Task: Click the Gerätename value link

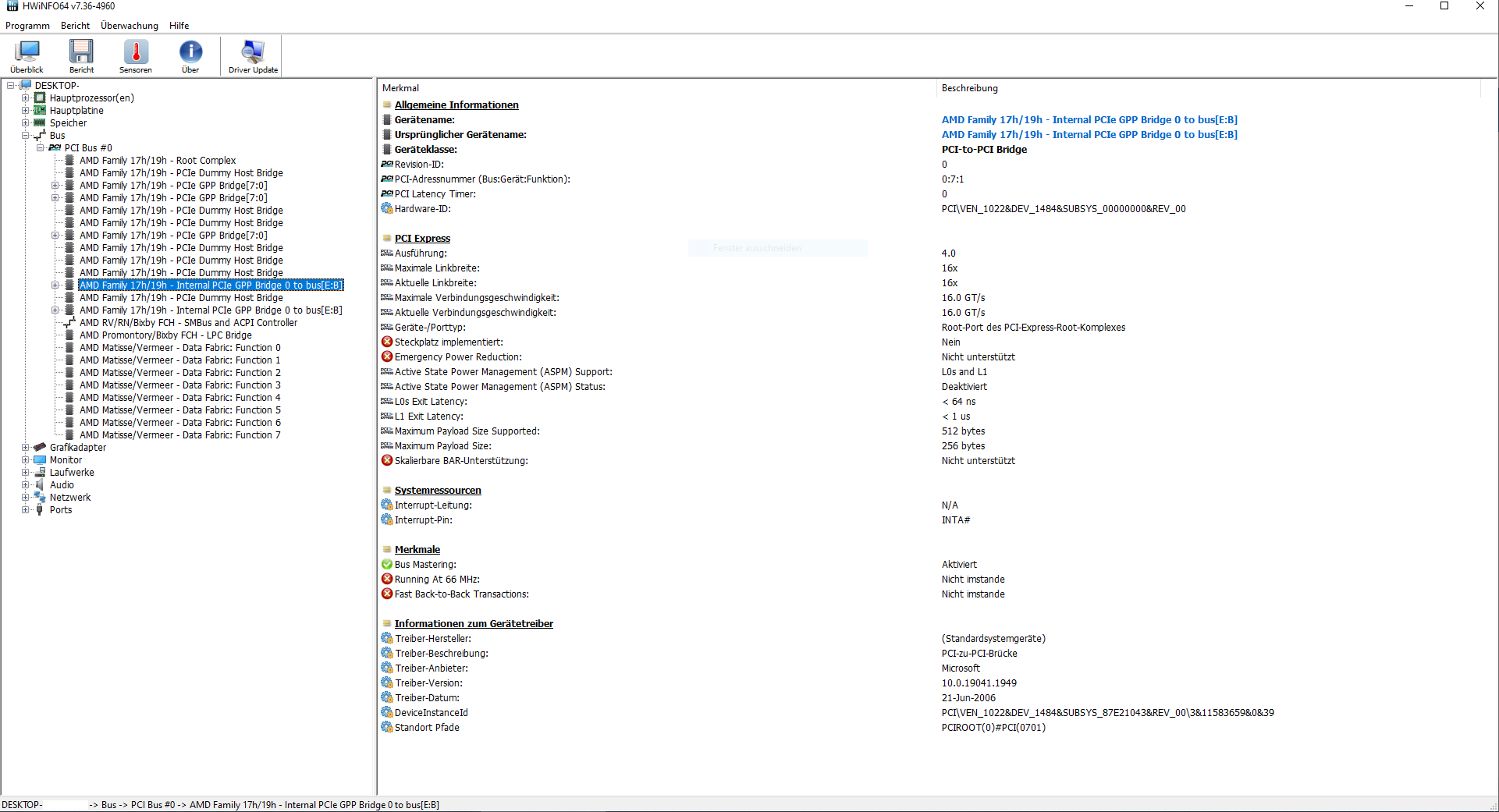Action: click(1089, 120)
